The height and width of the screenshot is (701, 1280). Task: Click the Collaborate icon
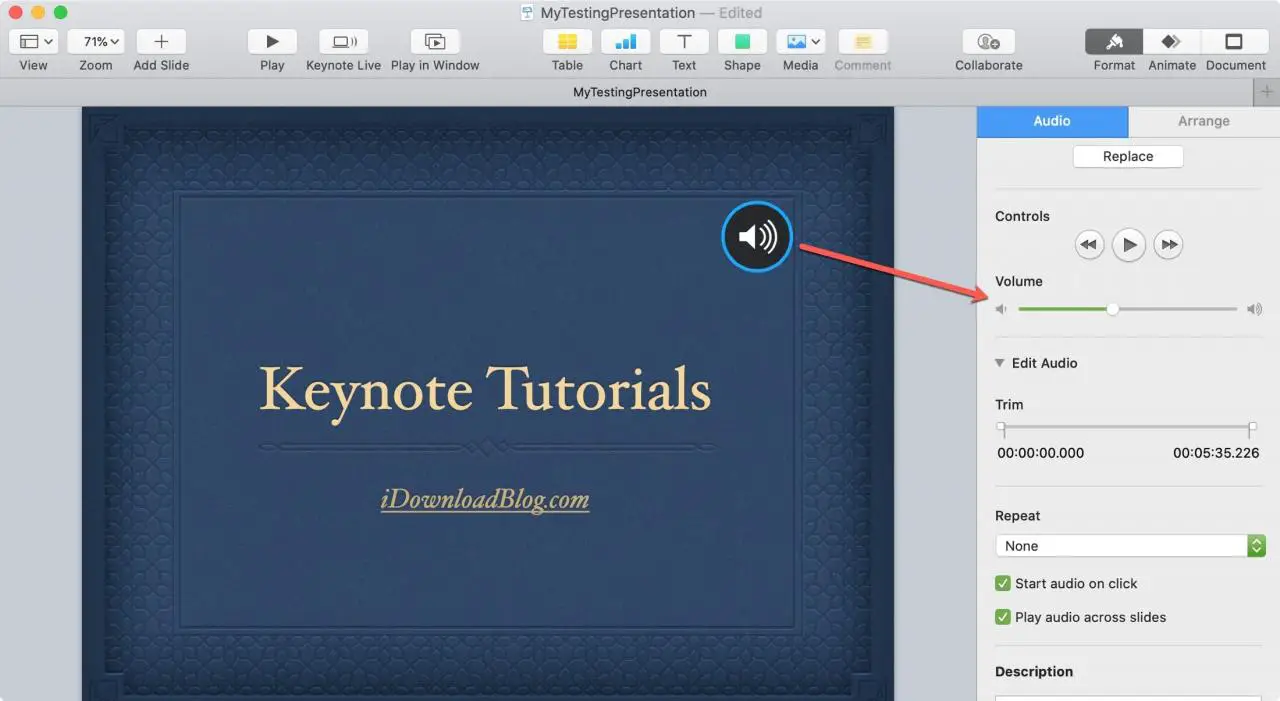click(988, 42)
